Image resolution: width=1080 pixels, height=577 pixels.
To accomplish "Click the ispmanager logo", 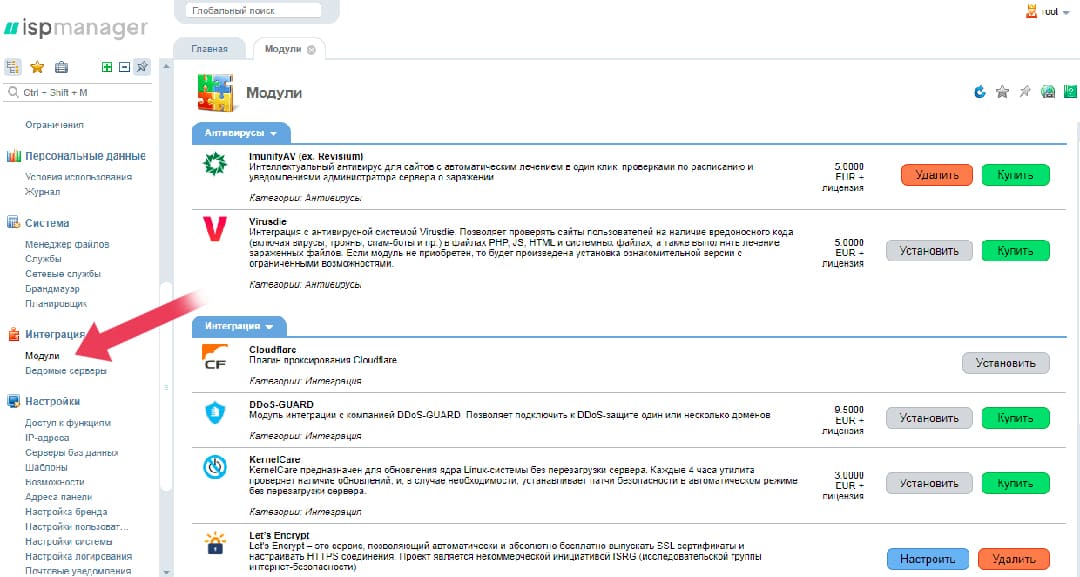I will point(76,28).
